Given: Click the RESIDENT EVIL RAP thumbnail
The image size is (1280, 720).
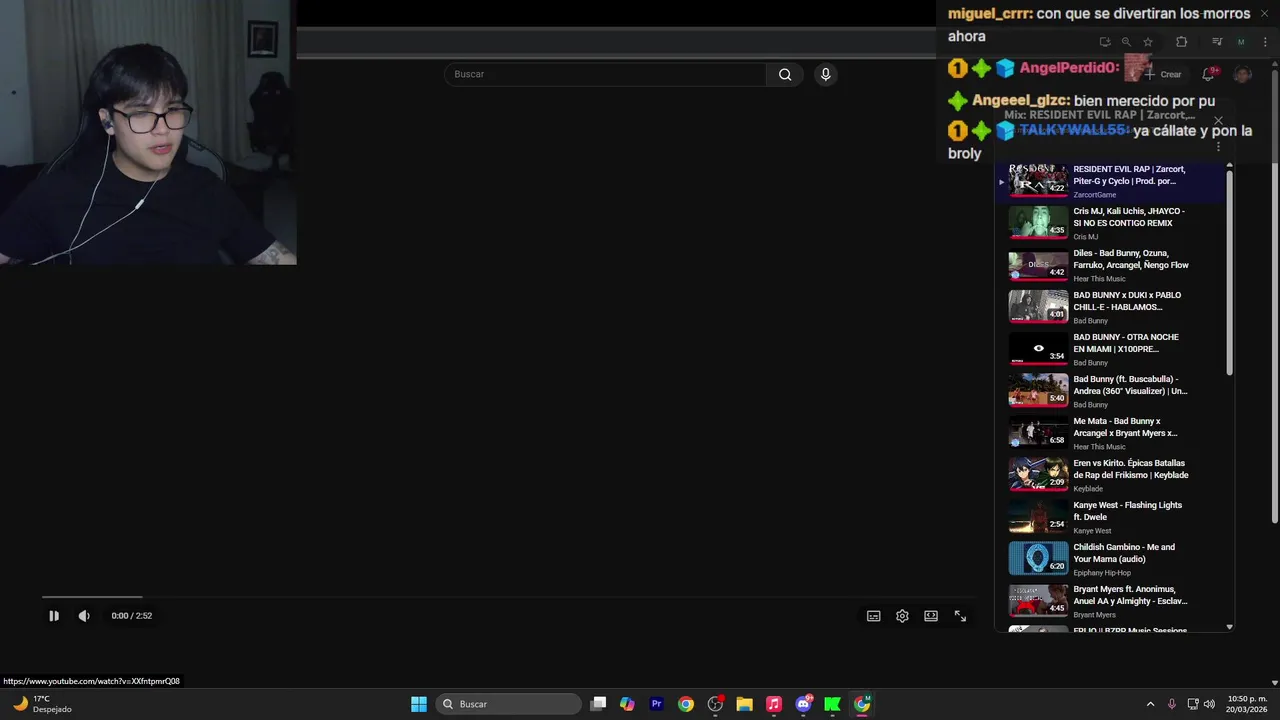Looking at the screenshot, I should [1038, 181].
